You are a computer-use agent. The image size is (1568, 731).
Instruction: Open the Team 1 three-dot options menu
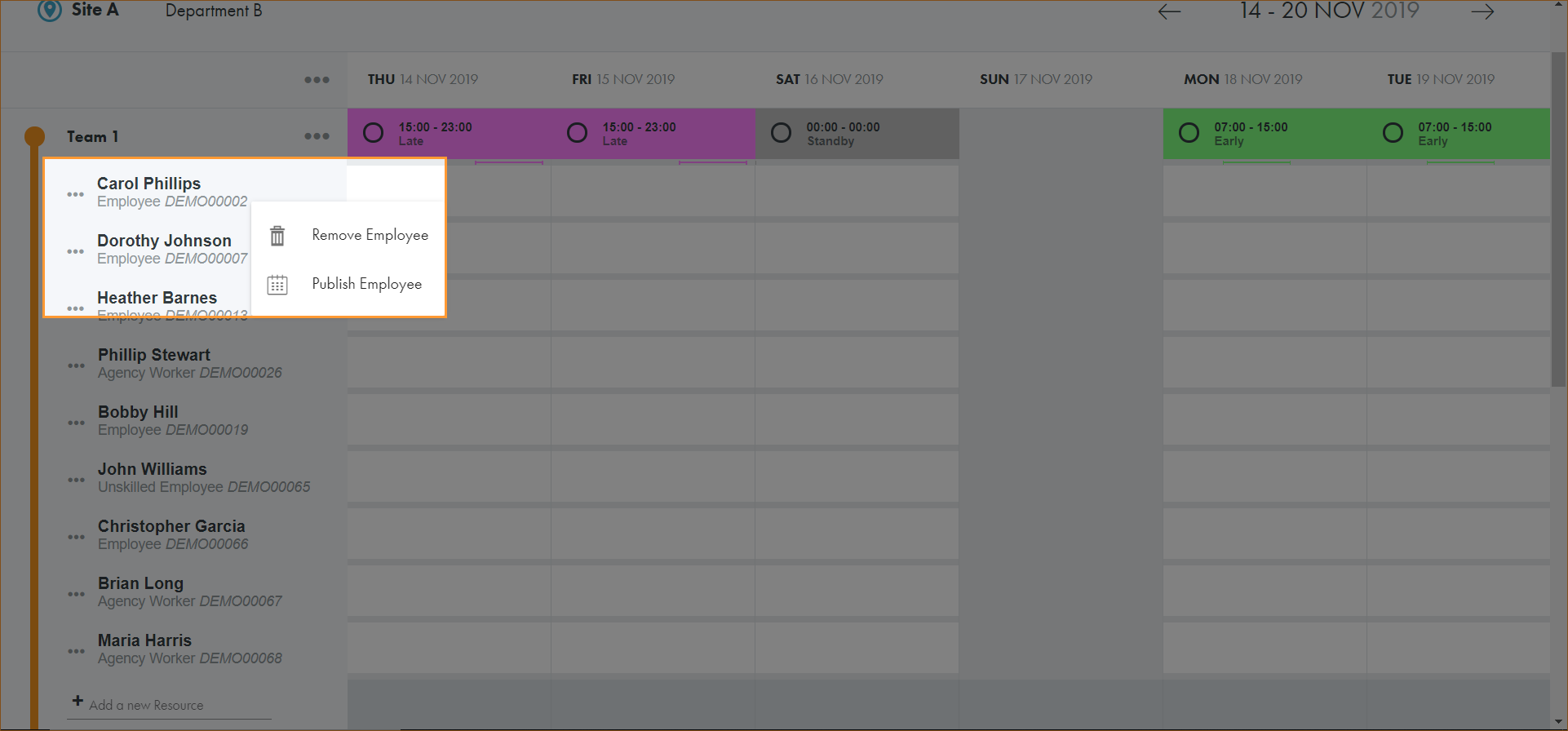coord(317,136)
